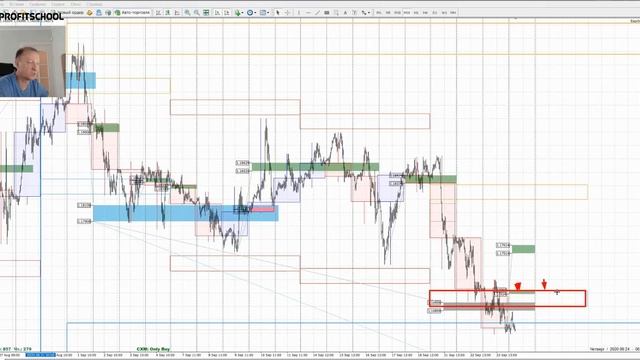The image size is (640, 360).
Task: Select the text label tool marked T
Action: pos(354,13)
